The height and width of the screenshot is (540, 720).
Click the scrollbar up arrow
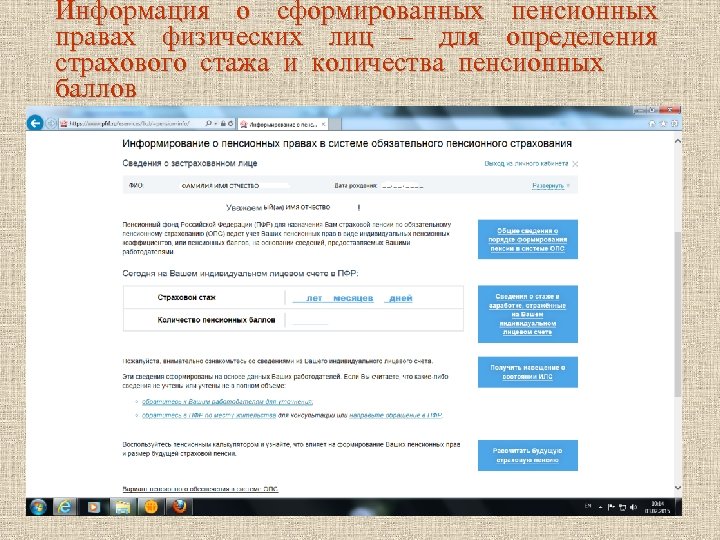pos(677,141)
